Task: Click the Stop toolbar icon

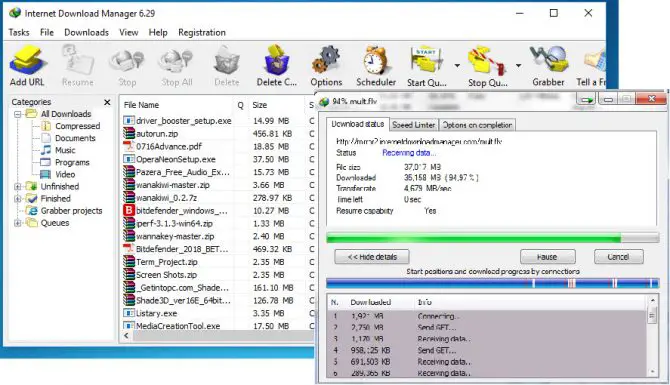Action: 127,66
